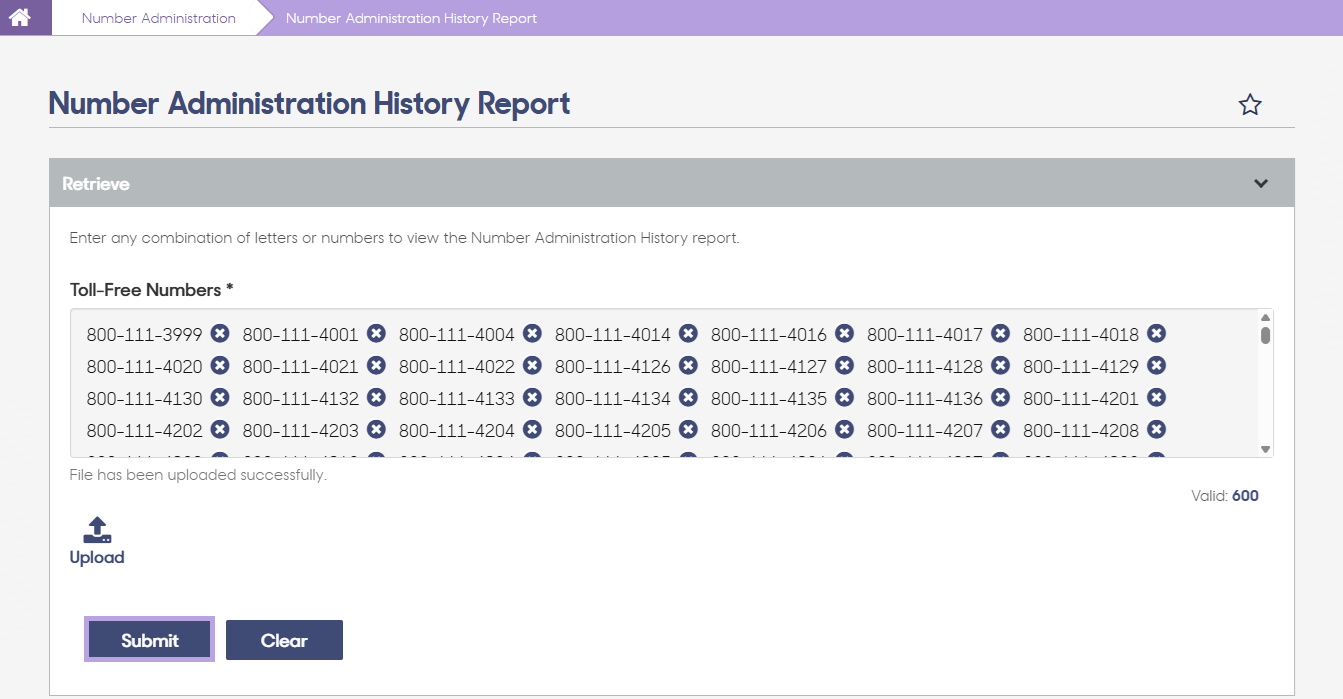
Task: Remove number 800-111-4201
Action: [1156, 398]
